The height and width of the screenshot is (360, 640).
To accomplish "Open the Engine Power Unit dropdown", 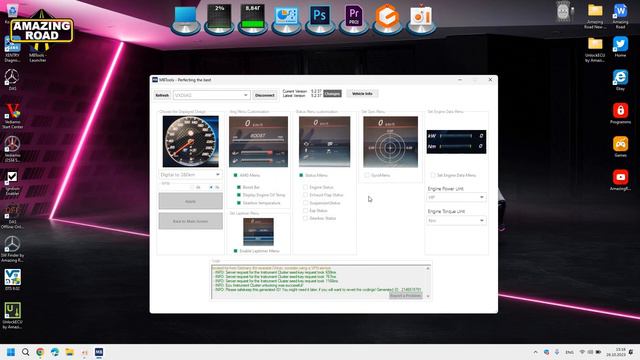I will 456,197.
